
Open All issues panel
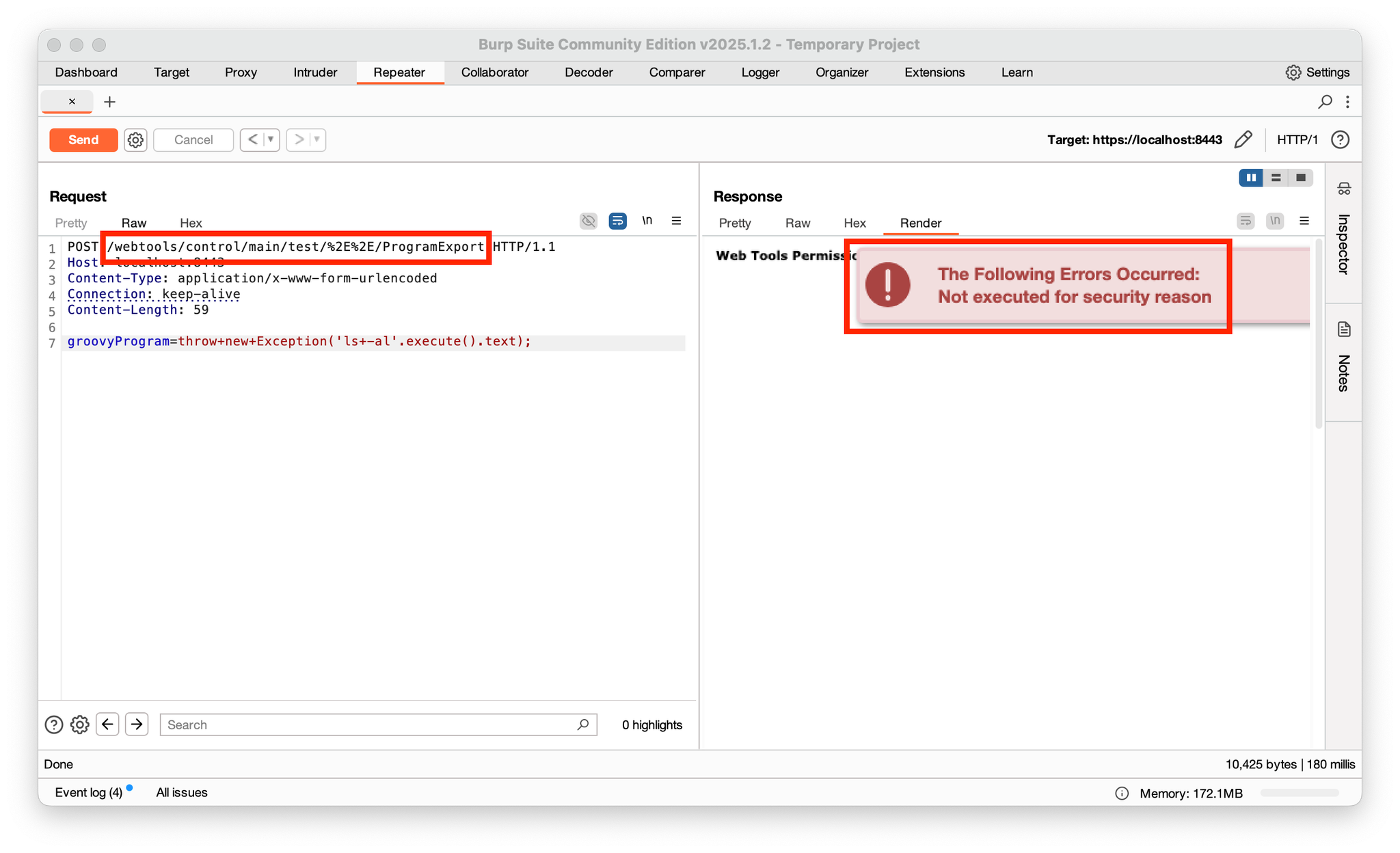click(182, 792)
